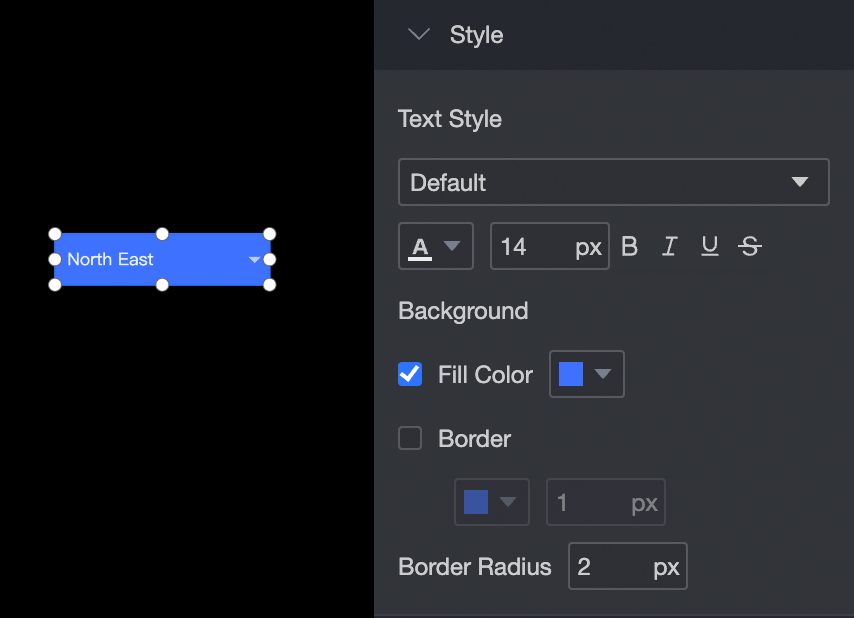Click the bottom-right resize handle
The width and height of the screenshot is (854, 618).
(269, 285)
